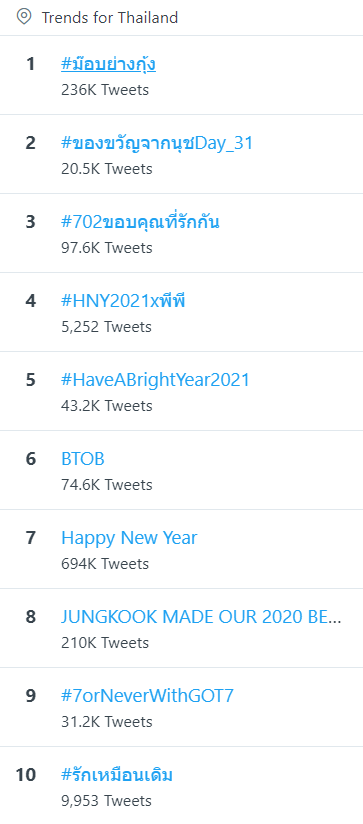Select the rank number 10 entry
This screenshot has height=824, width=363.
pyautogui.click(x=26, y=775)
